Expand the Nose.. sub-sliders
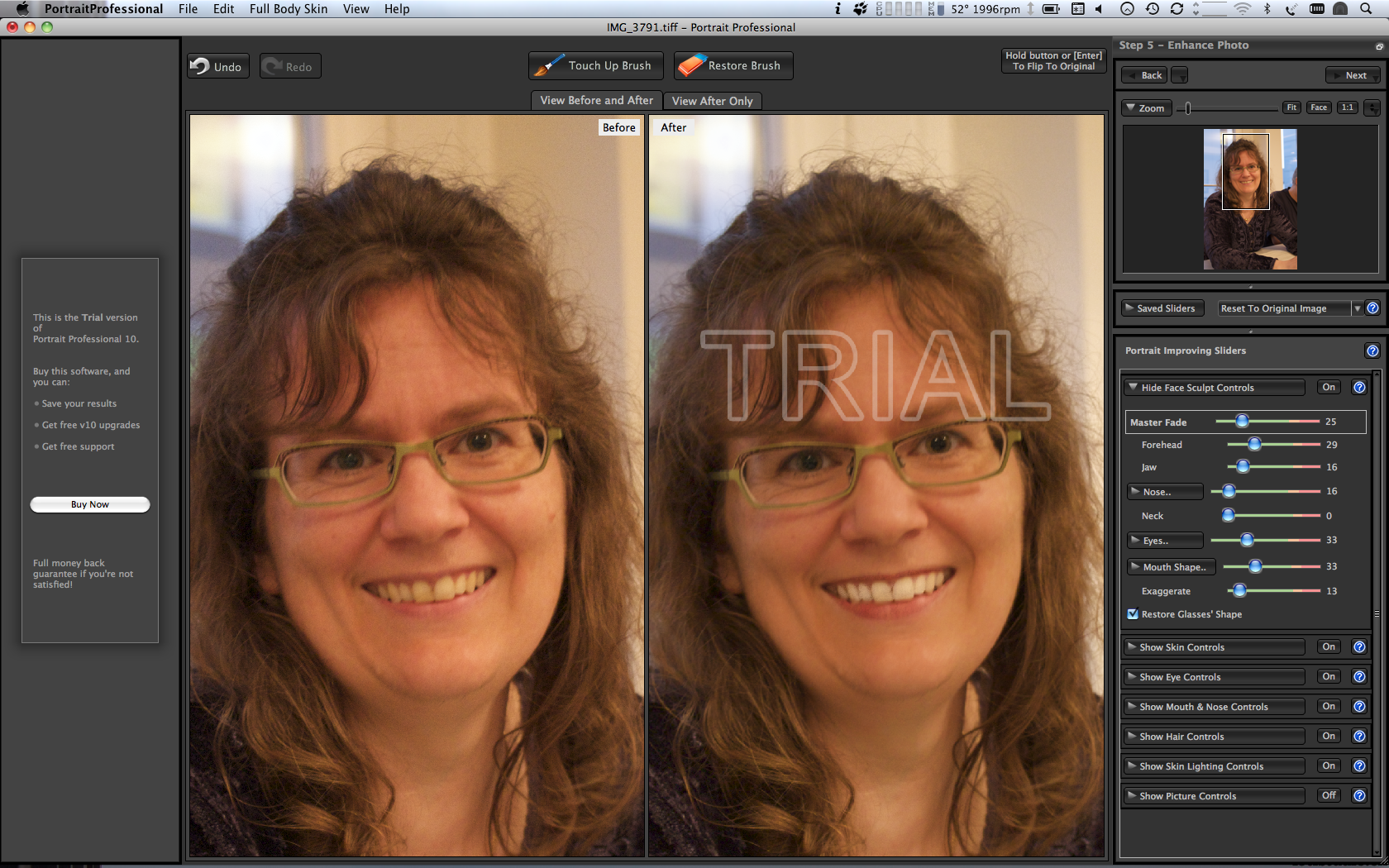 coord(1165,492)
